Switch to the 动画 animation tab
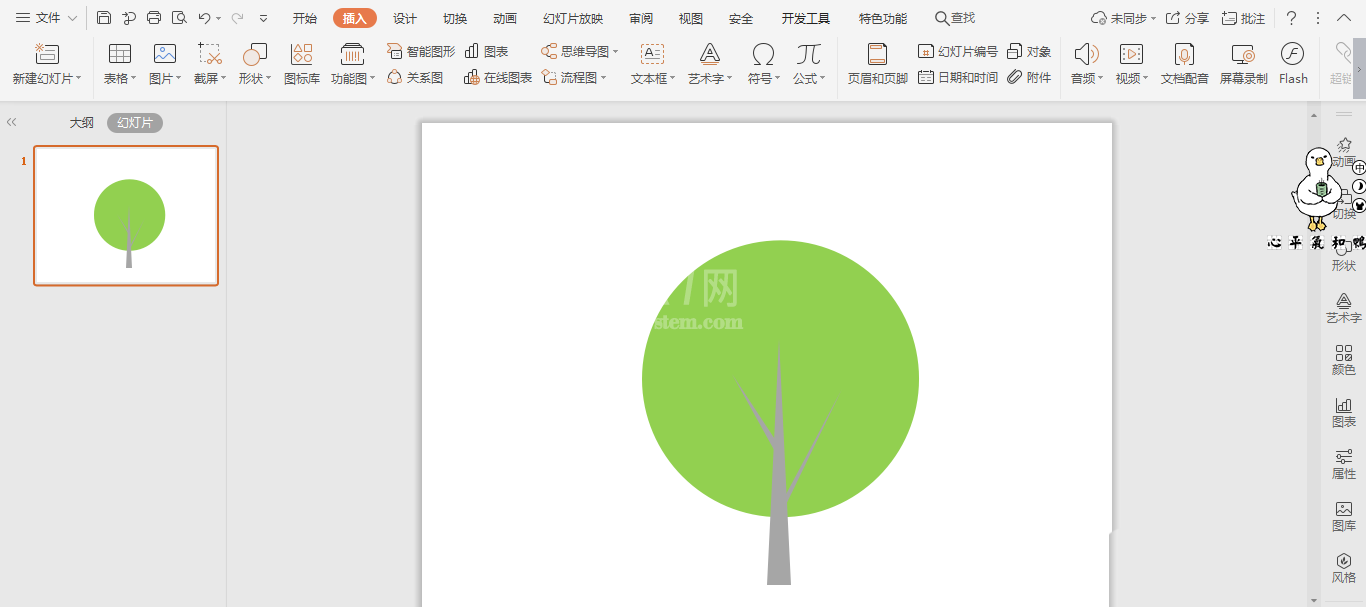The width and height of the screenshot is (1366, 607). tap(505, 18)
